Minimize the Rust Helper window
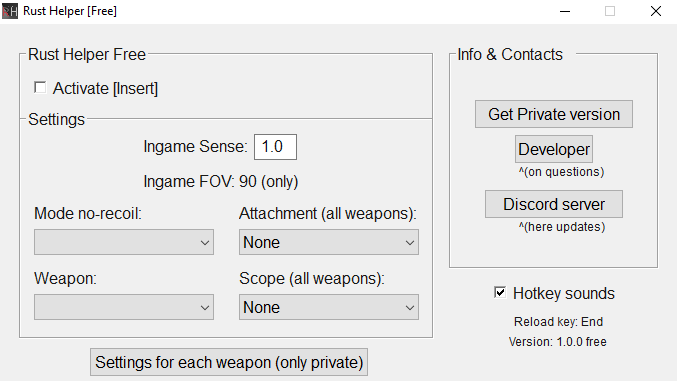The width and height of the screenshot is (677, 381). tap(565, 11)
